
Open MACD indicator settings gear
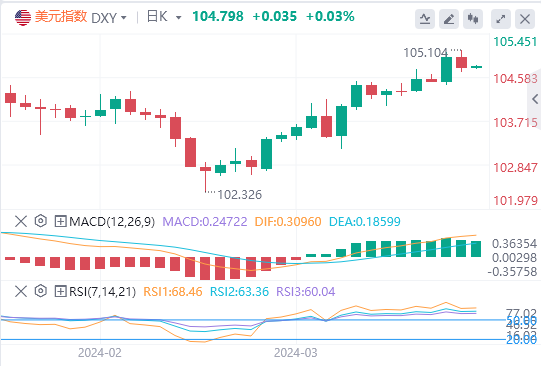click(41, 221)
